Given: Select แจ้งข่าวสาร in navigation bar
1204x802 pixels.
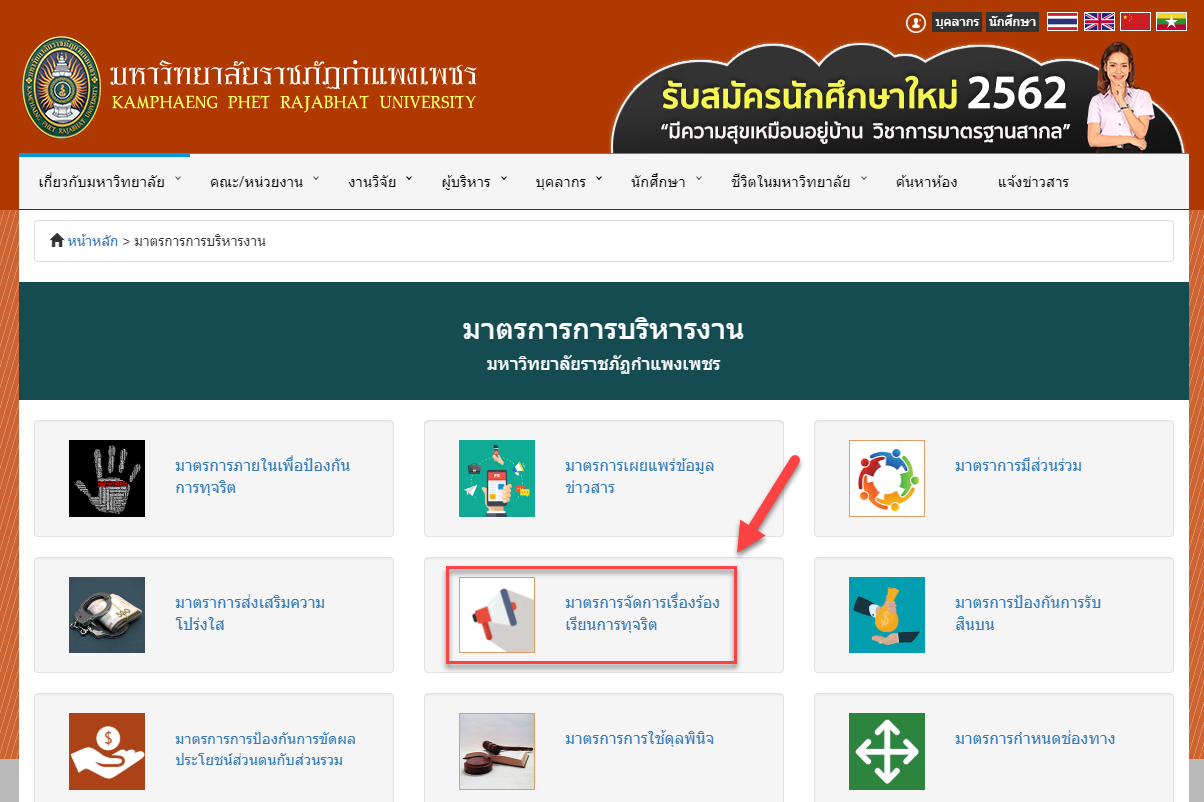Looking at the screenshot, I should pyautogui.click(x=1033, y=182).
